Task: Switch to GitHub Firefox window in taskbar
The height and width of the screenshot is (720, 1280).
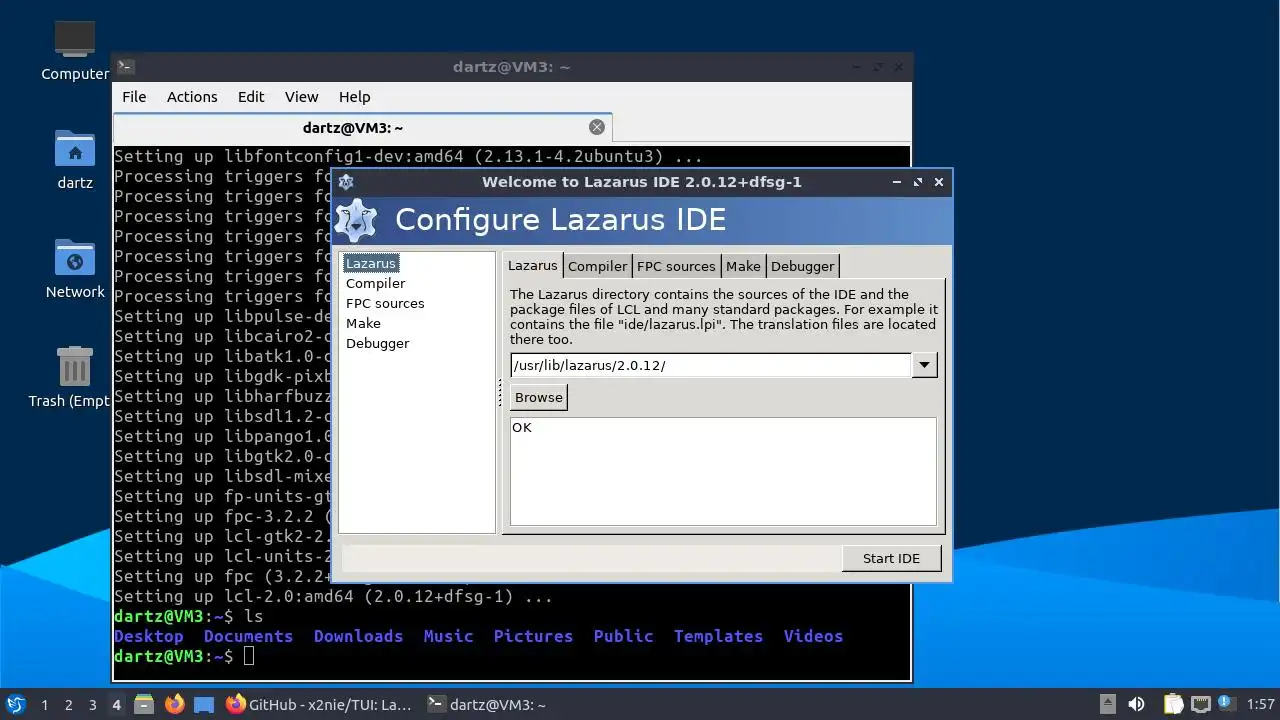Action: (318, 704)
